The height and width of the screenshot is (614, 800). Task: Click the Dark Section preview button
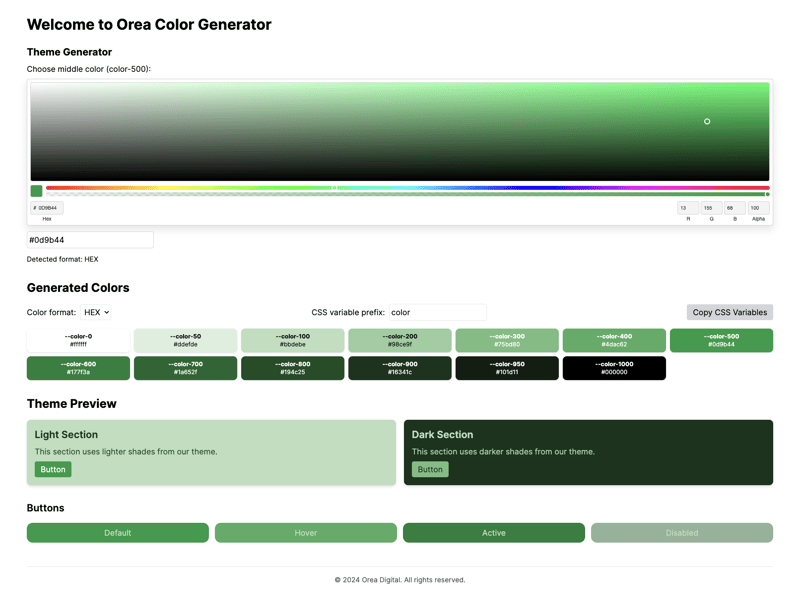(x=430, y=469)
